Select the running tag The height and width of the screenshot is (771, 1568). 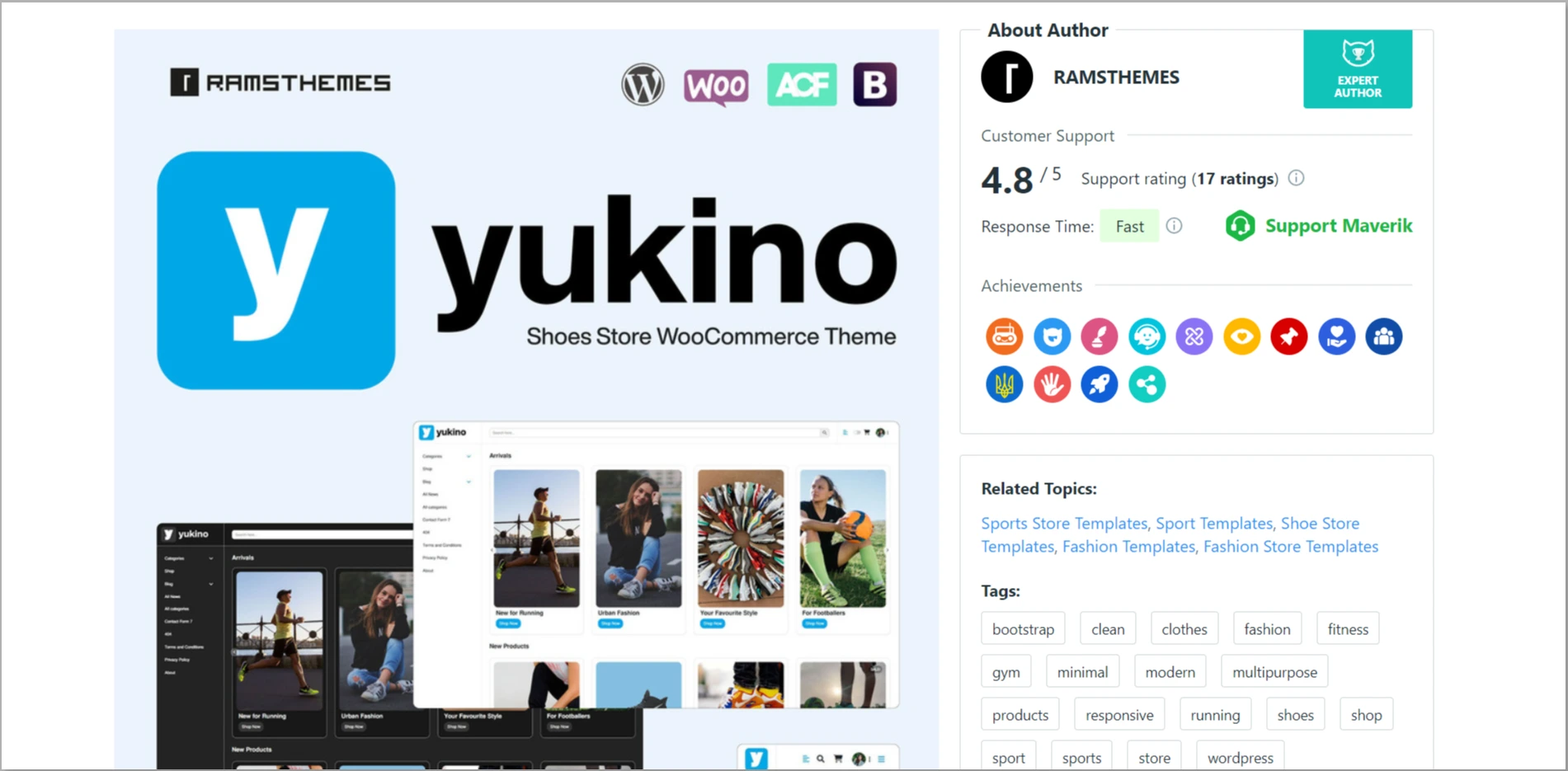[x=1215, y=715]
